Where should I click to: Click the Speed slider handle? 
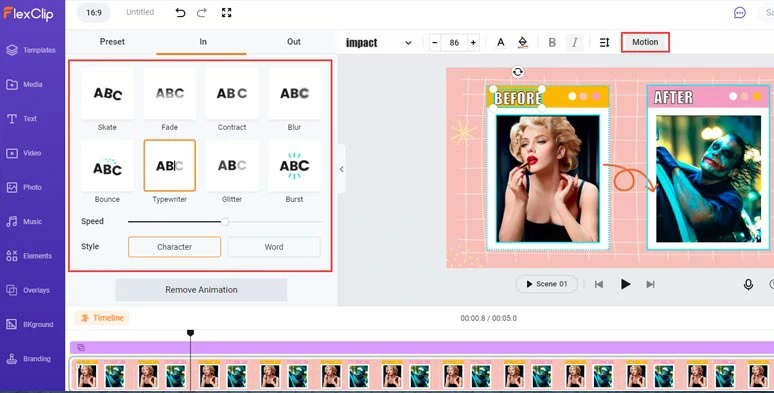(x=225, y=222)
